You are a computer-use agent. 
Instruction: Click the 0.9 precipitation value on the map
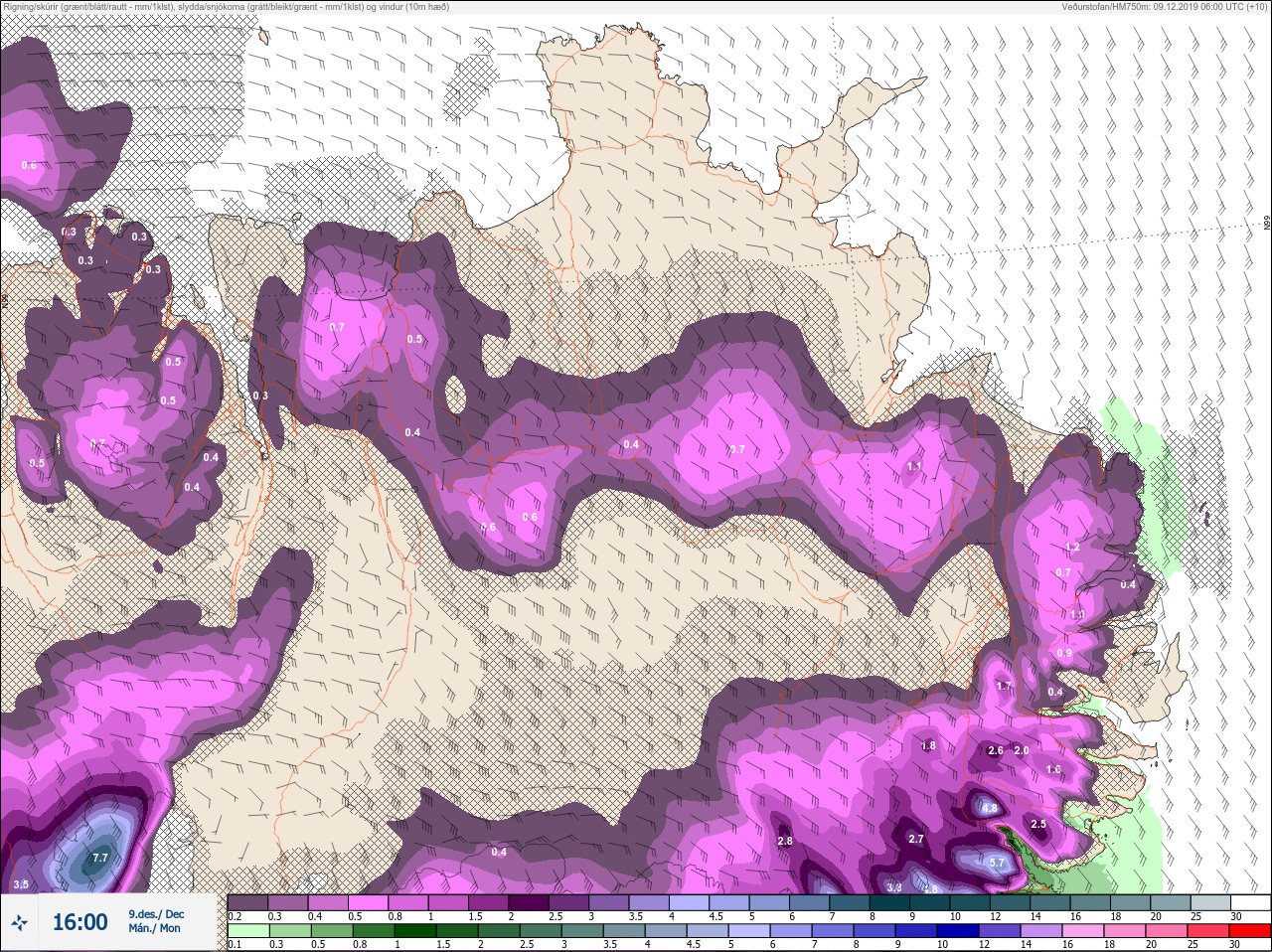click(x=1064, y=653)
